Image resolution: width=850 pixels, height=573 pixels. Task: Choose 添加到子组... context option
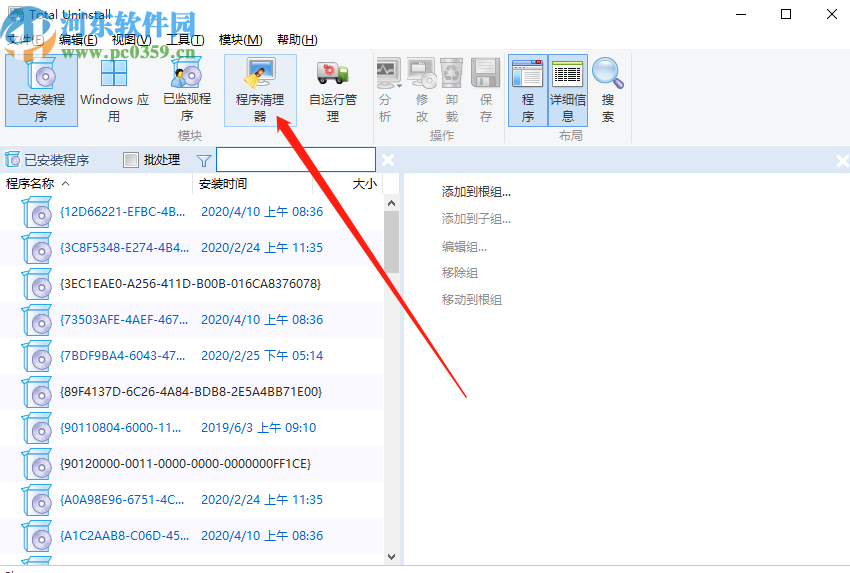point(476,219)
